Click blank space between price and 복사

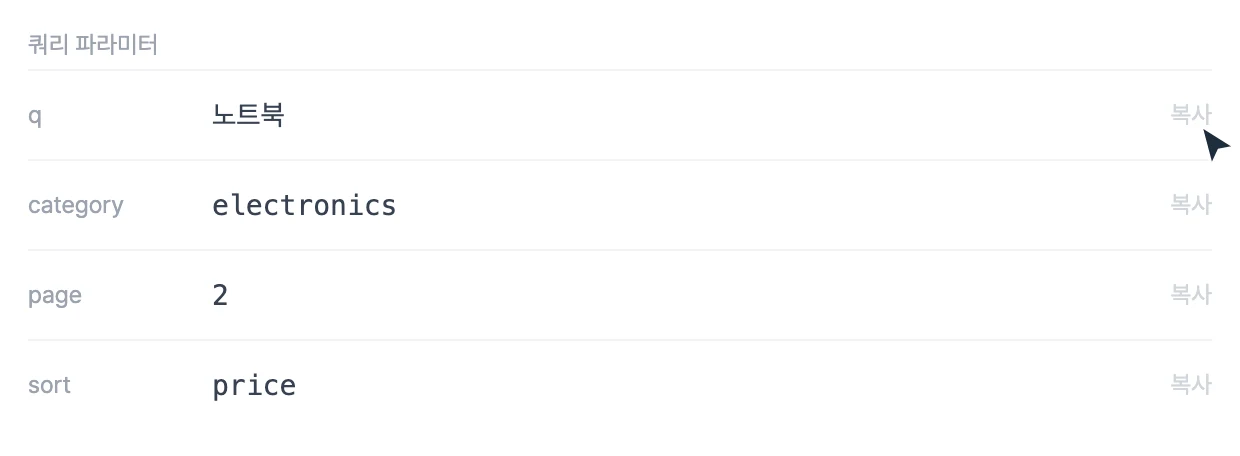coord(733,385)
